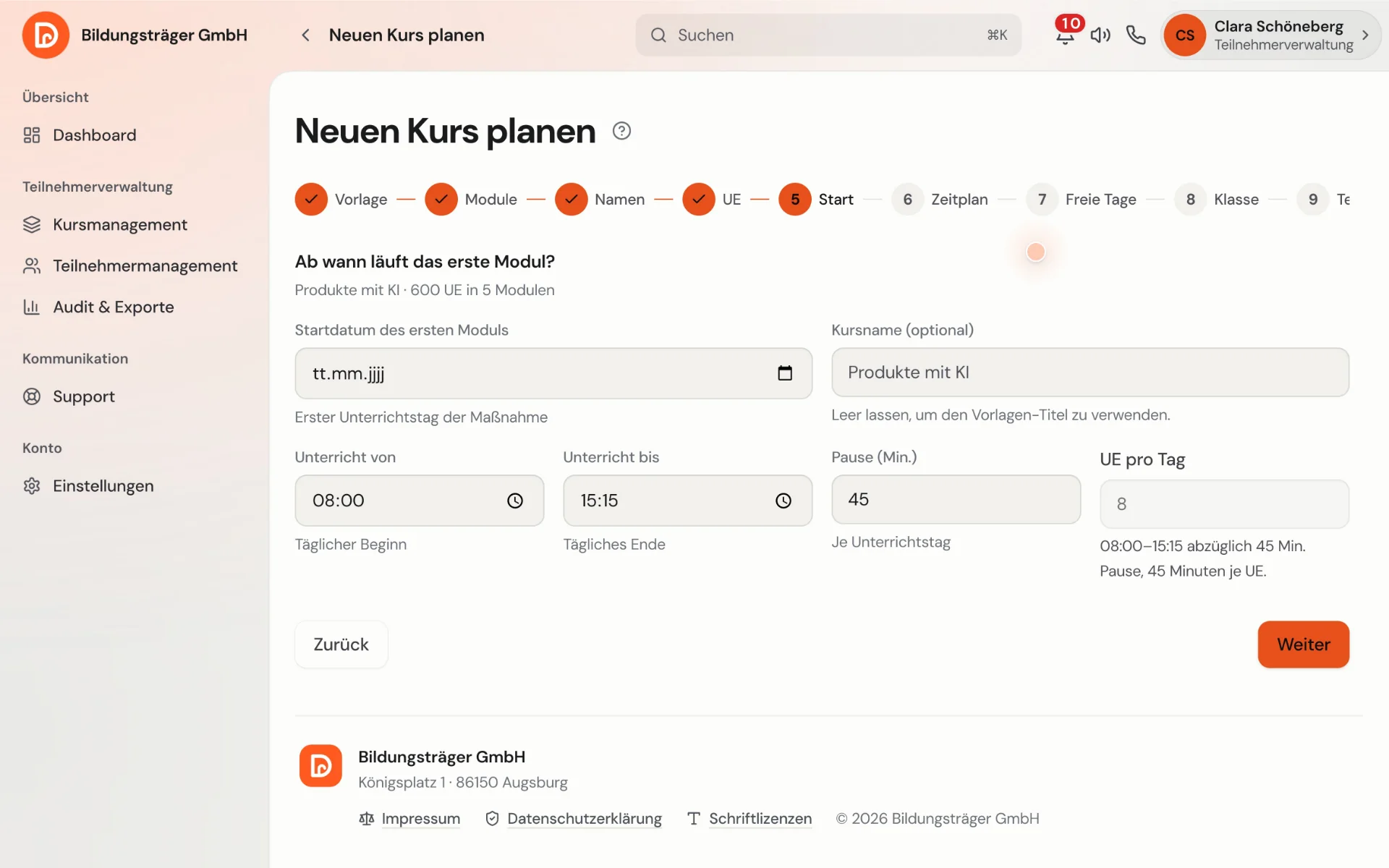Jump to step 7 Freie Tage

coord(1081,199)
